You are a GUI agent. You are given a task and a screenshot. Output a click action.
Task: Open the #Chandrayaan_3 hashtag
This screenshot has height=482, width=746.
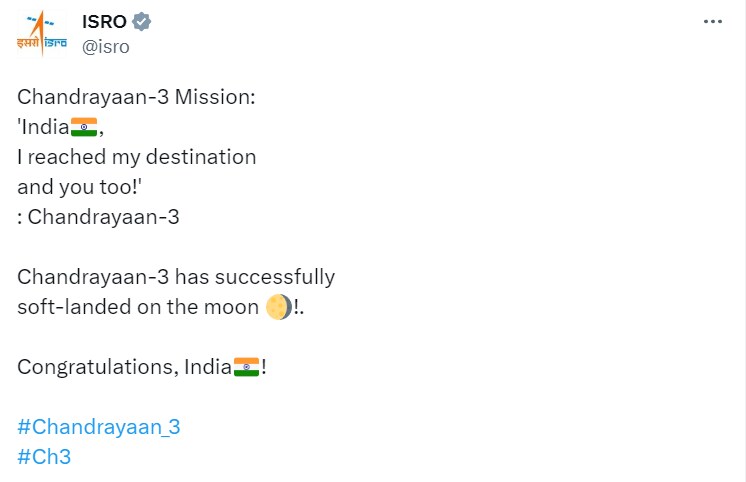click(99, 427)
